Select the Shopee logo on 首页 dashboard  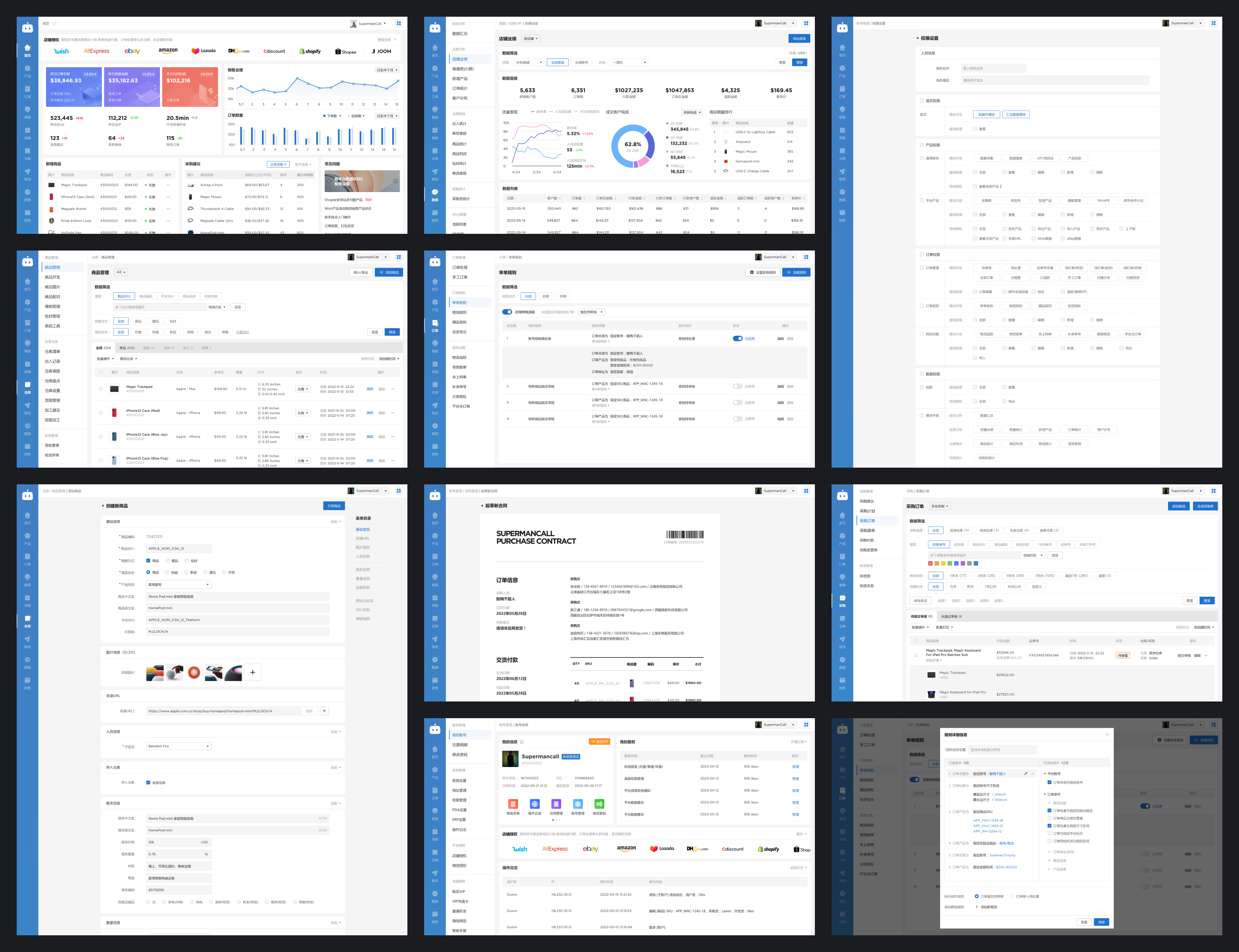(x=346, y=52)
